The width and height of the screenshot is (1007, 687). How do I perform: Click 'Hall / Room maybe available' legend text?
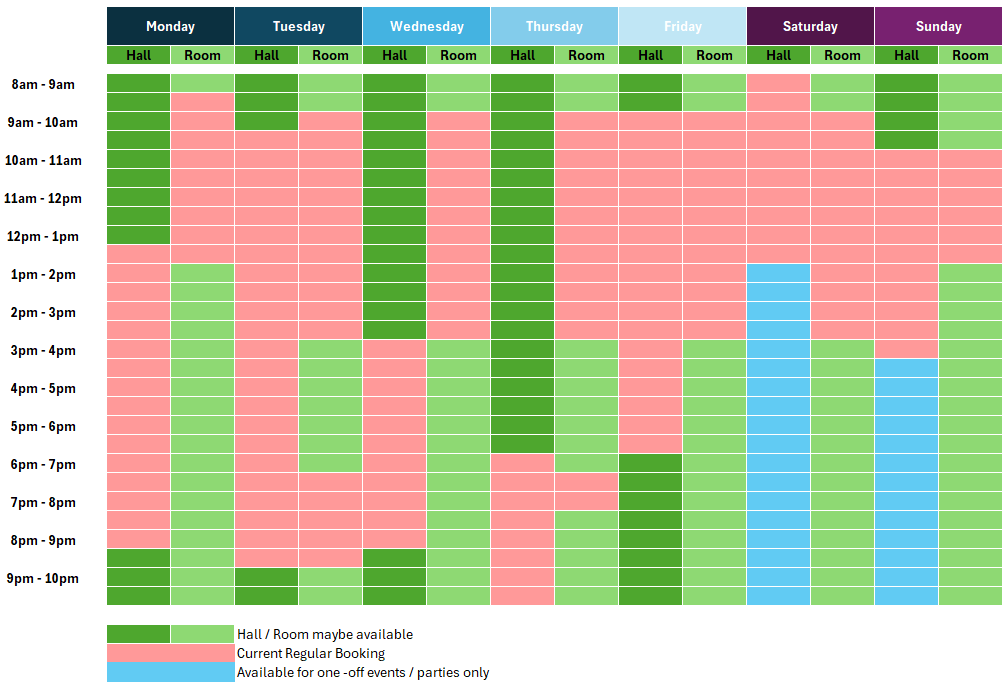324,634
